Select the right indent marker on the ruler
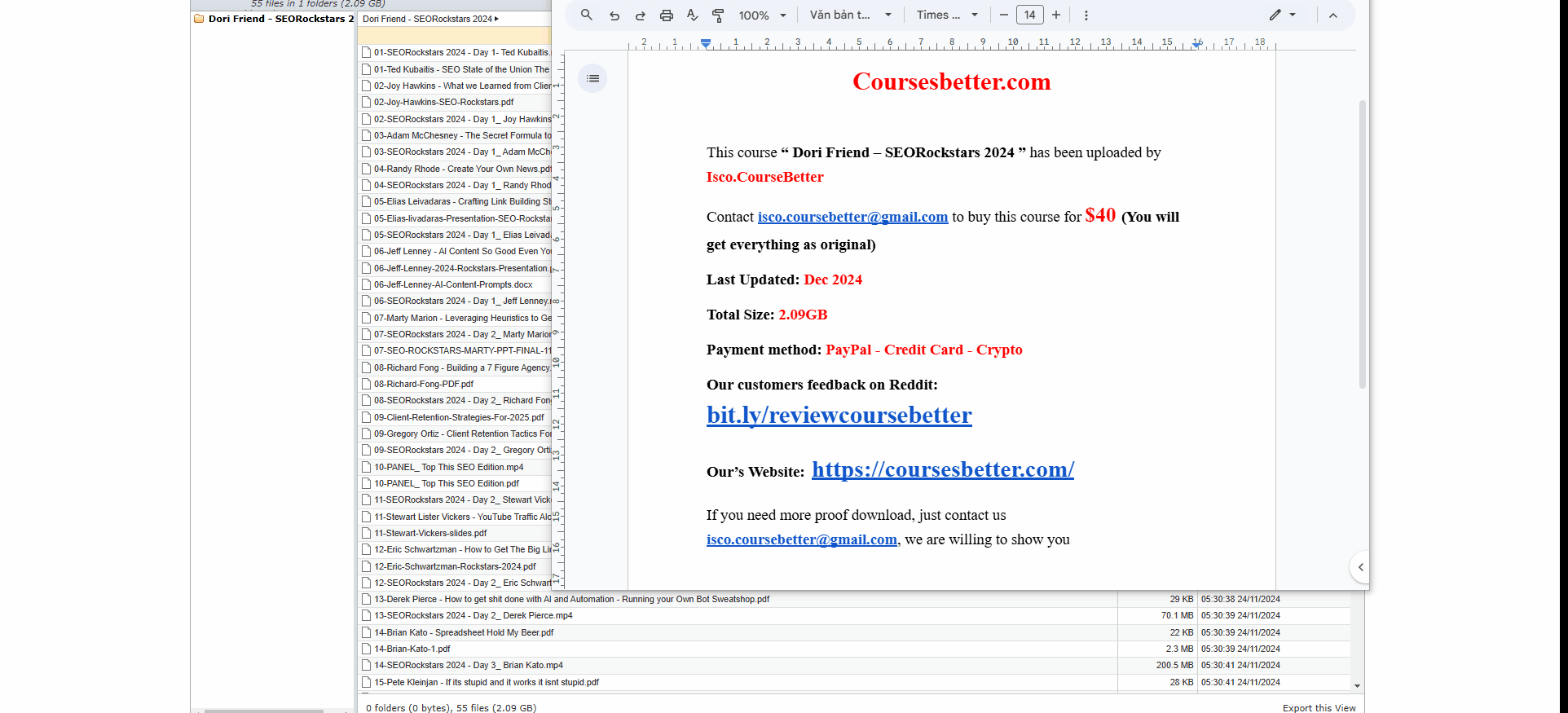The height and width of the screenshot is (713, 1568). coord(1196,46)
